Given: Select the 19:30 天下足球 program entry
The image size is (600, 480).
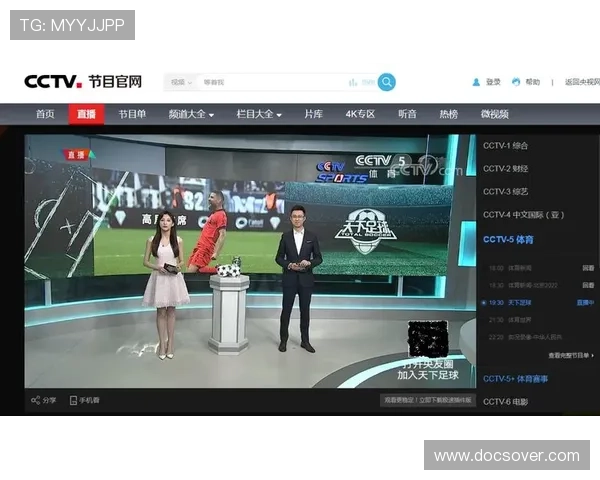Looking at the screenshot, I should [x=510, y=303].
